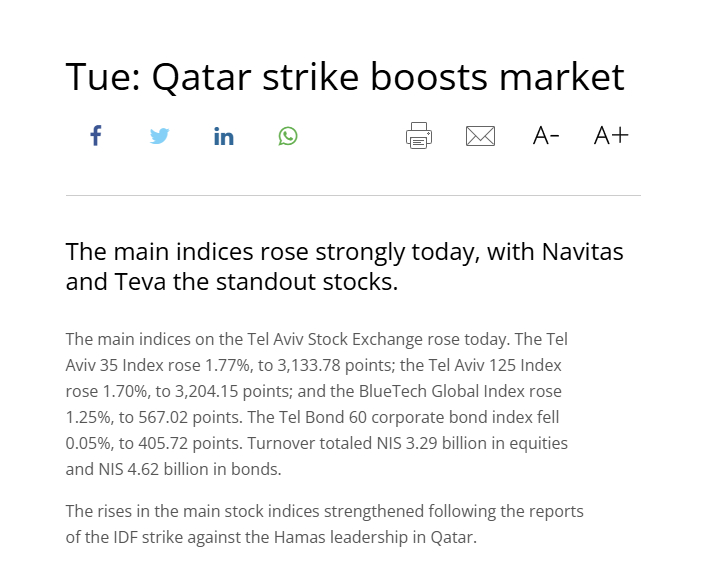The image size is (716, 562).
Task: Increase font size with A+ button
Action: pos(611,136)
